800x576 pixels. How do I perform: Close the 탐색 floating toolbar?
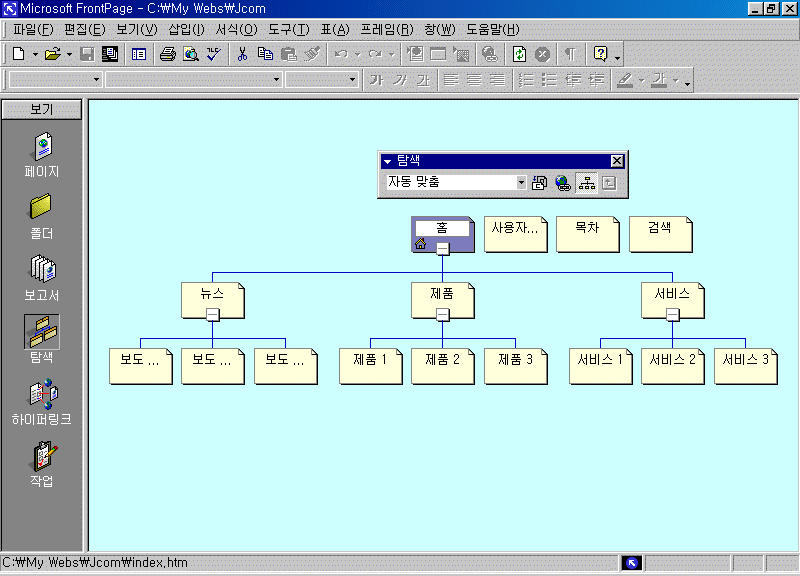pos(617,161)
